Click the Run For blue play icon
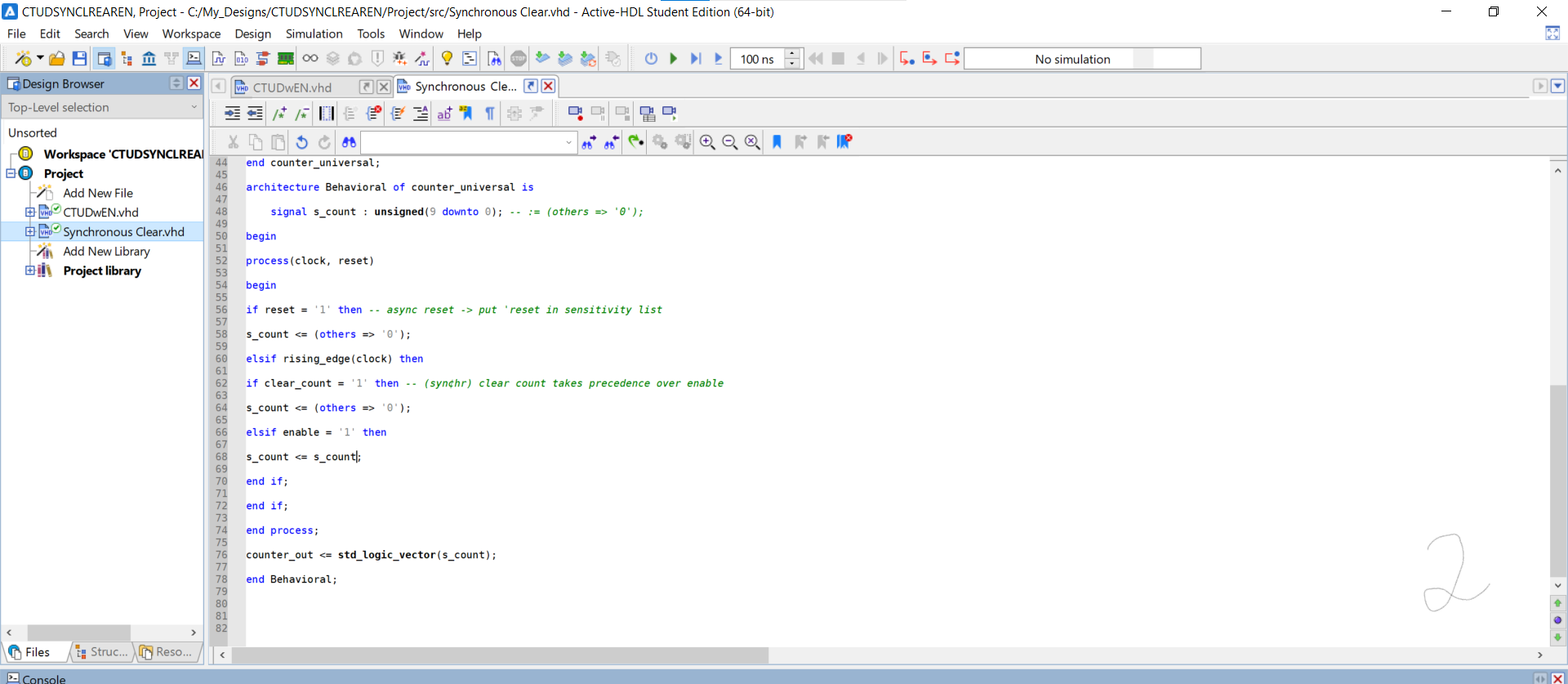Image resolution: width=1568 pixels, height=684 pixels. (x=719, y=59)
